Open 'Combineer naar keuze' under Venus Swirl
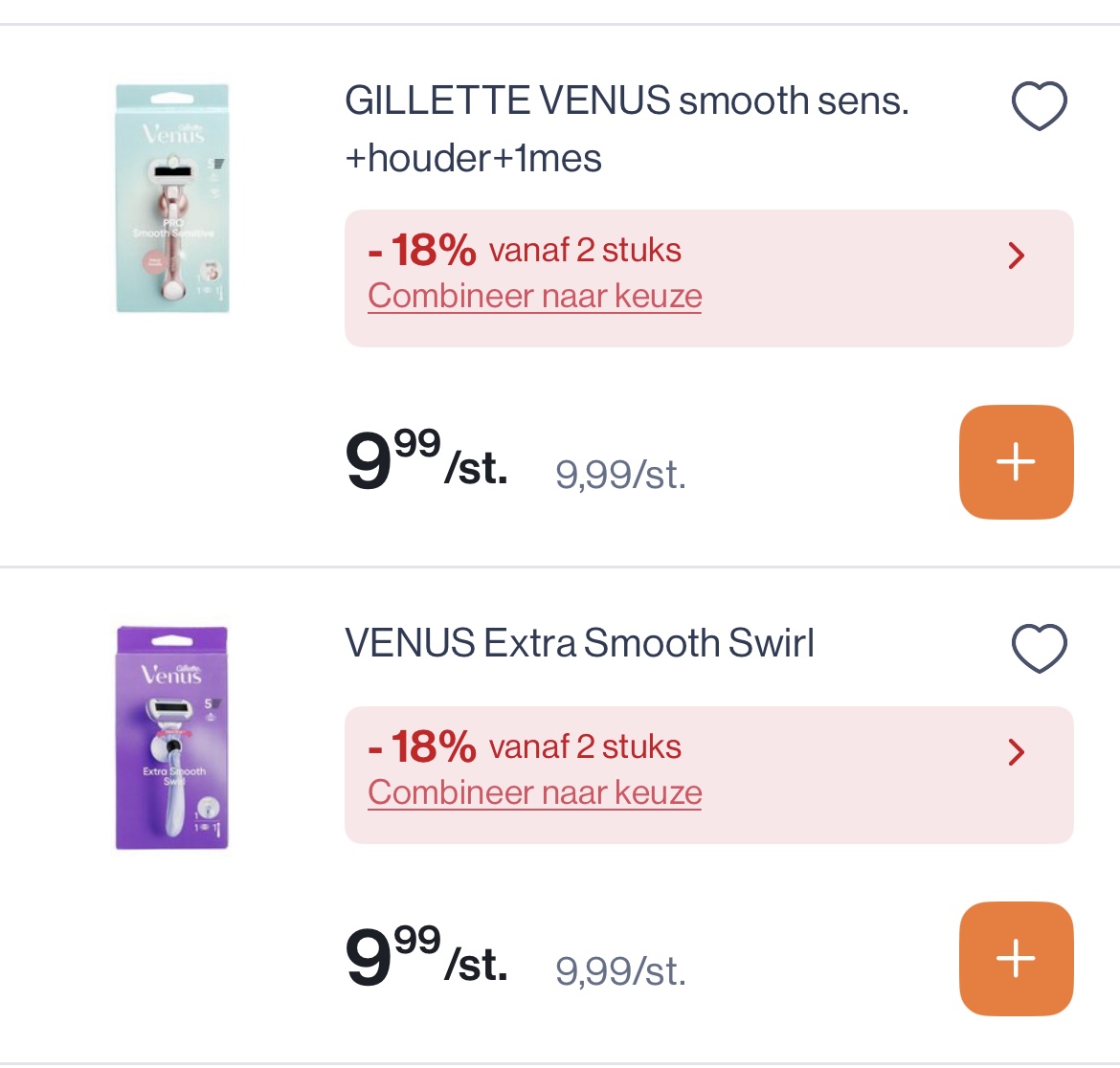The width and height of the screenshot is (1120, 1068). (534, 792)
